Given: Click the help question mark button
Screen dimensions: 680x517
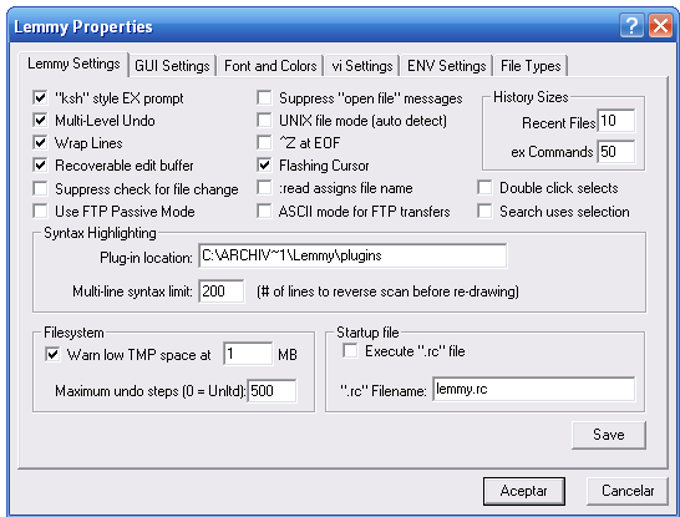Looking at the screenshot, I should pos(631,26).
